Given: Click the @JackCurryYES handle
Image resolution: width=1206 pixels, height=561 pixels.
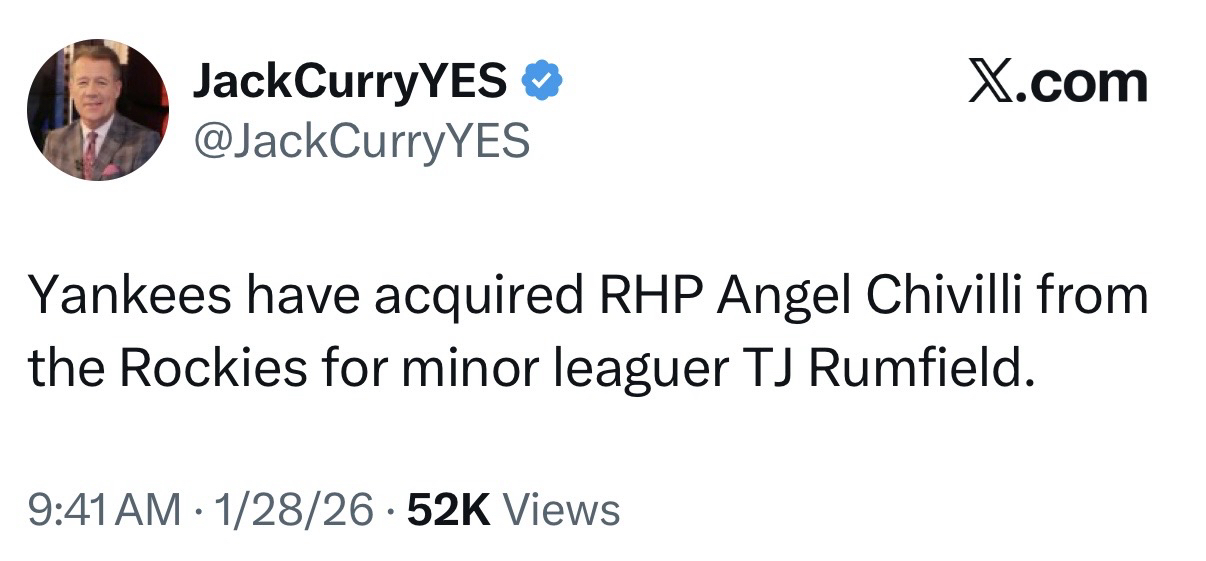Looking at the screenshot, I should click(x=360, y=142).
